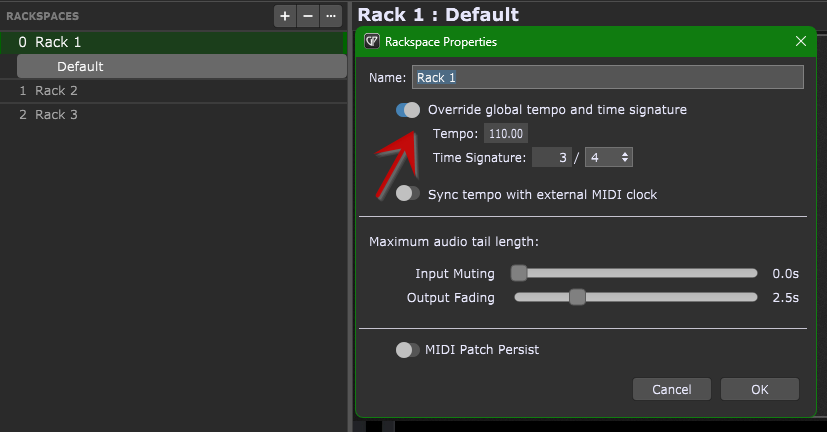Click the Input Muting slider handle

tap(519, 273)
